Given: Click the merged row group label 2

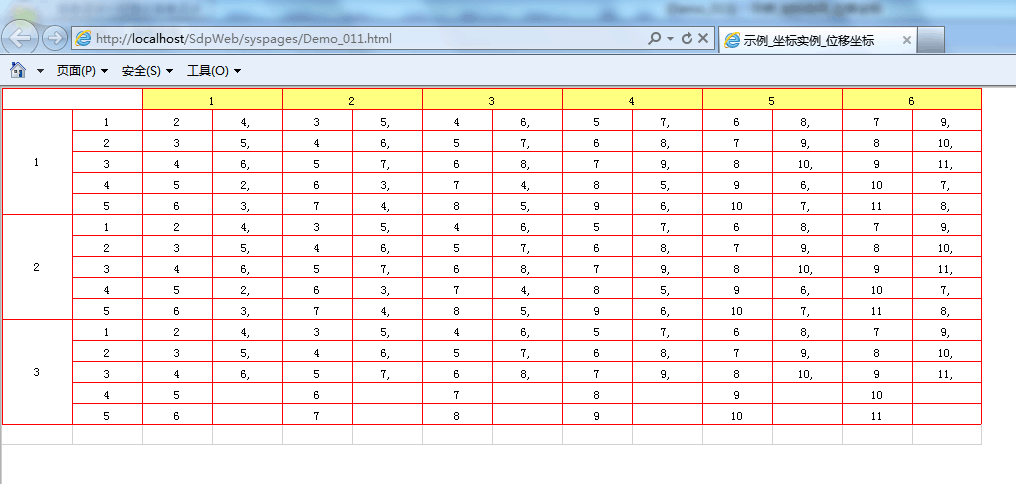Looking at the screenshot, I should (x=37, y=268).
